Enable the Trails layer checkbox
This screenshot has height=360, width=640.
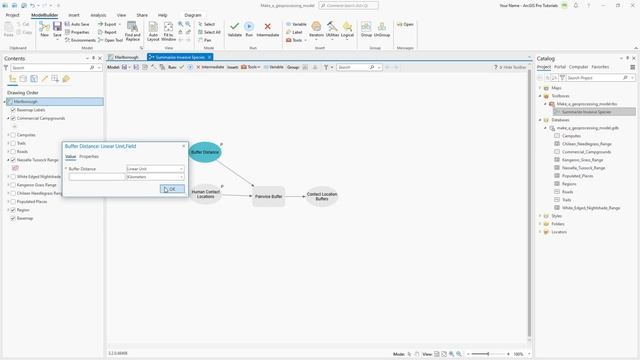pos(13,143)
